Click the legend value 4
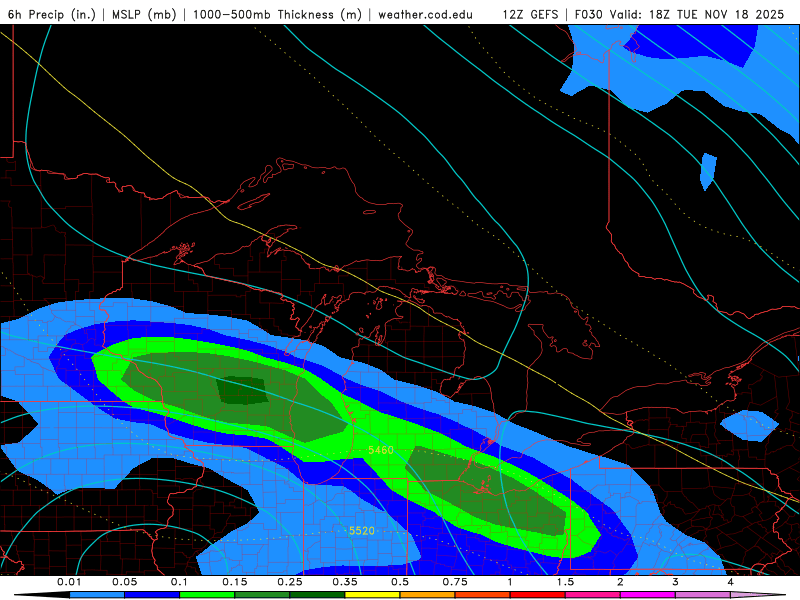 click(x=731, y=582)
